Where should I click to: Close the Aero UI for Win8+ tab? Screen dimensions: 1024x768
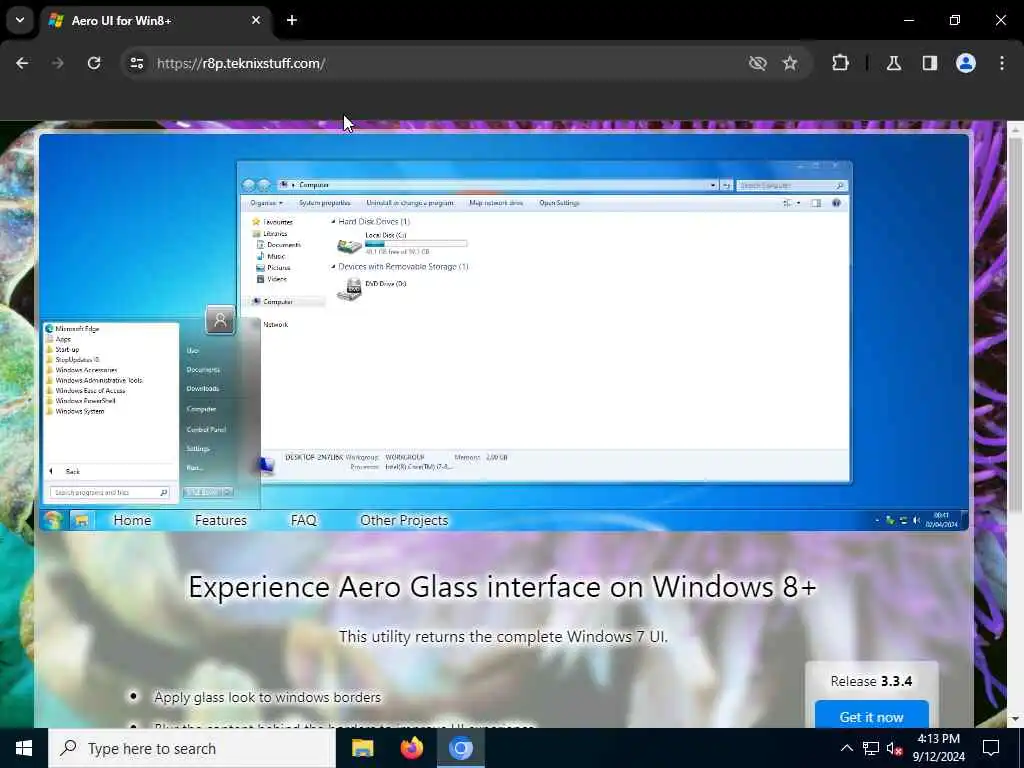click(x=256, y=20)
